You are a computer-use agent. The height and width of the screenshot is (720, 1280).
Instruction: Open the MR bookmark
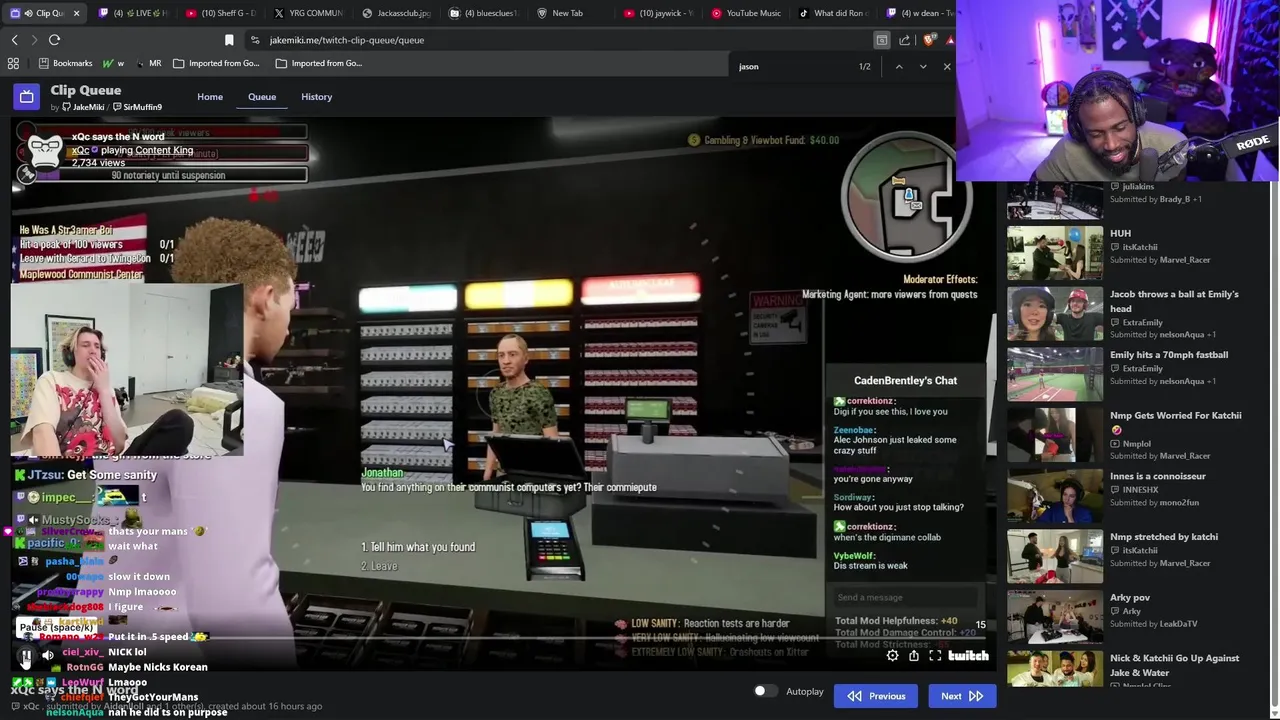(x=148, y=63)
